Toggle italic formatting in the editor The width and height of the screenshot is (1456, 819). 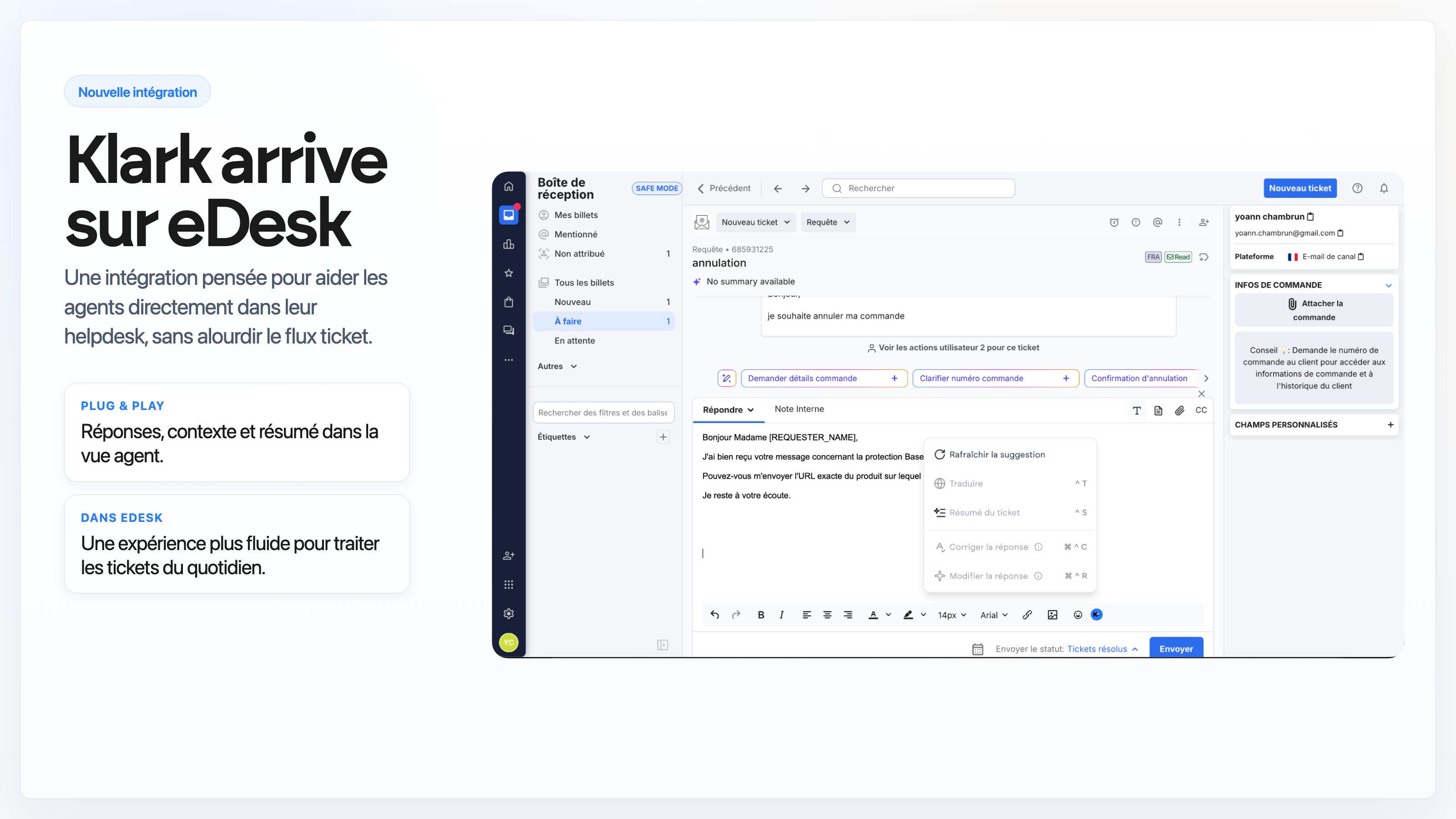781,615
